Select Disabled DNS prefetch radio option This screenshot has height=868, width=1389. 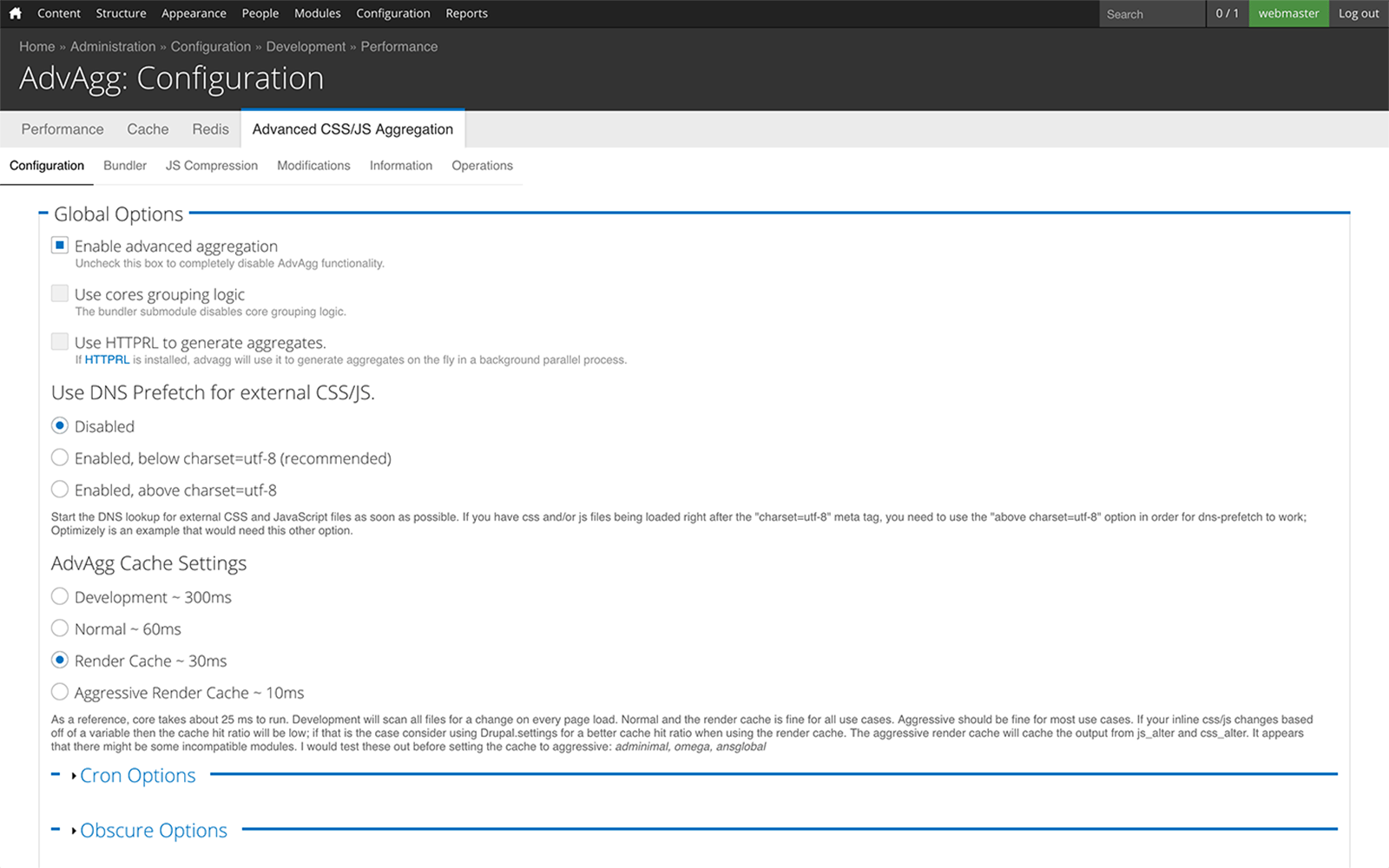pos(60,425)
